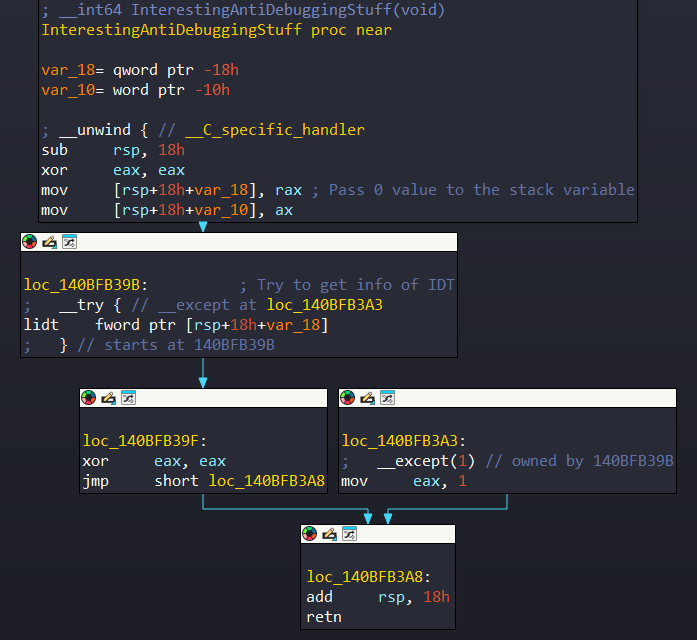Click loc_140BFB3A3 reference in __try comment
This screenshot has height=640, width=697.
point(324,304)
